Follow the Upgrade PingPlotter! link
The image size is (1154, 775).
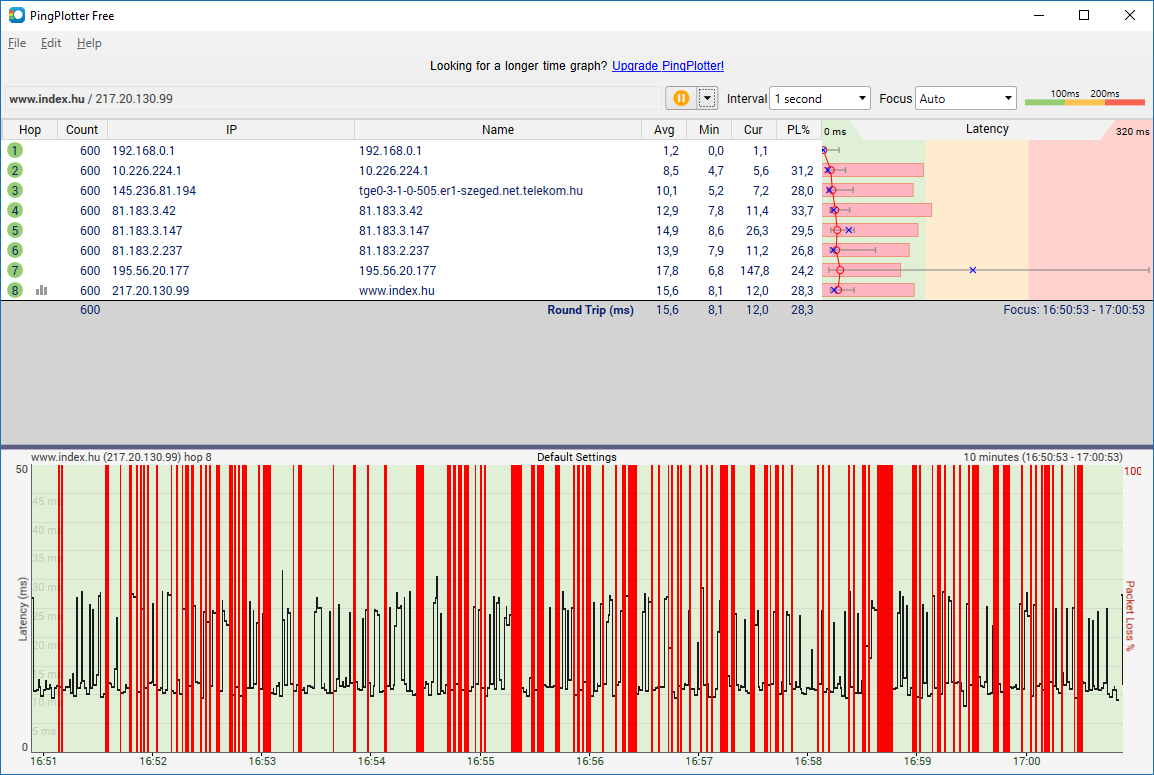coord(667,66)
